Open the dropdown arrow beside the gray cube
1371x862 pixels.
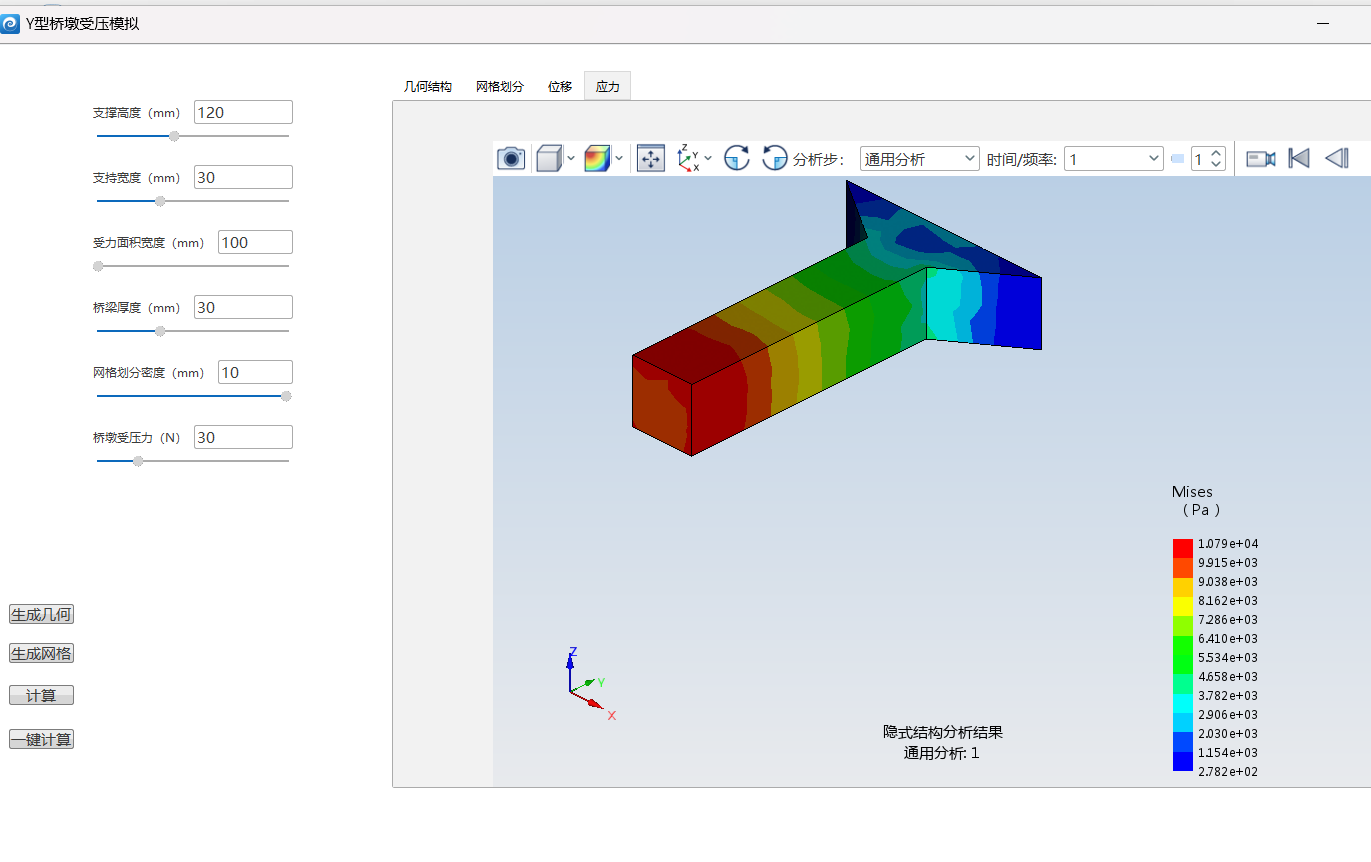pos(571,158)
